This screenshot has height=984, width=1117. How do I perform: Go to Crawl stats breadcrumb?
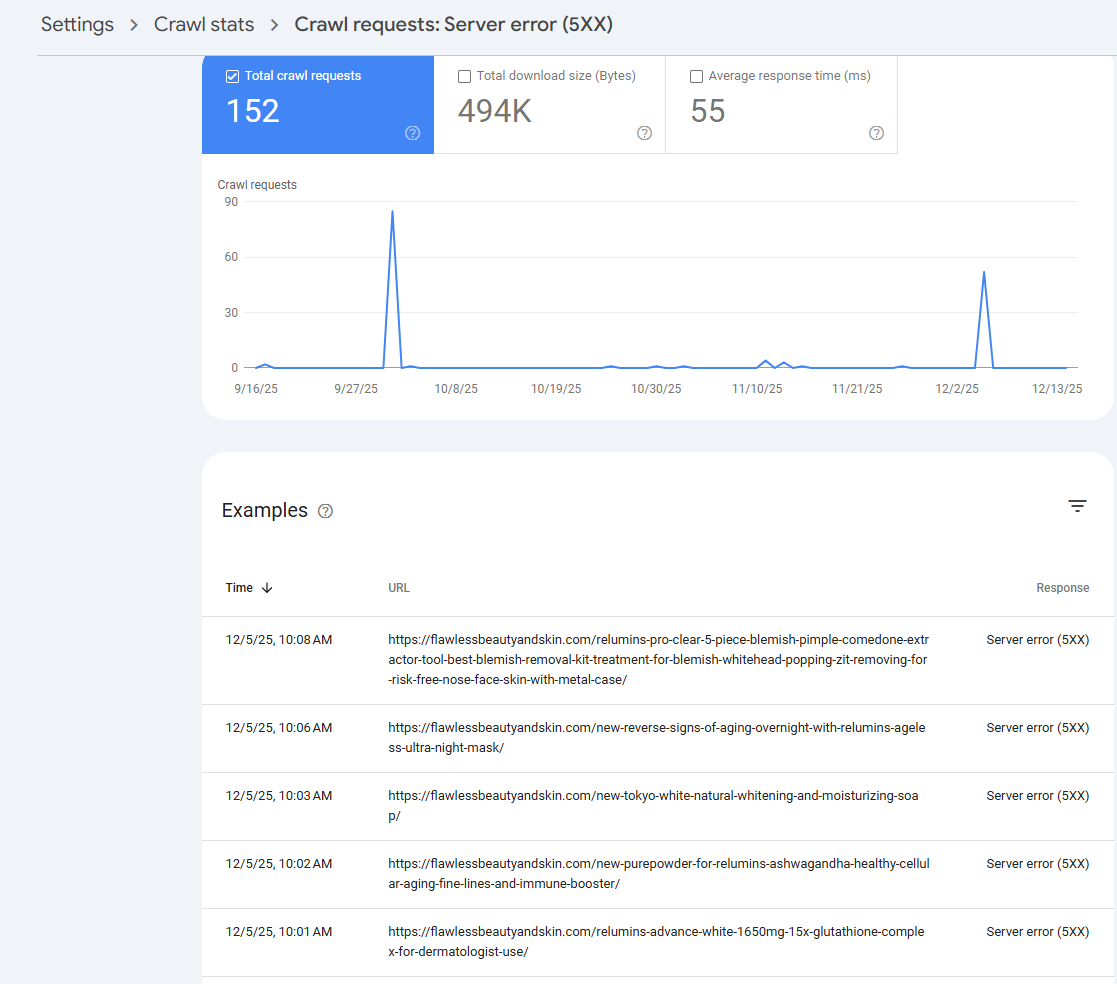coord(204,24)
